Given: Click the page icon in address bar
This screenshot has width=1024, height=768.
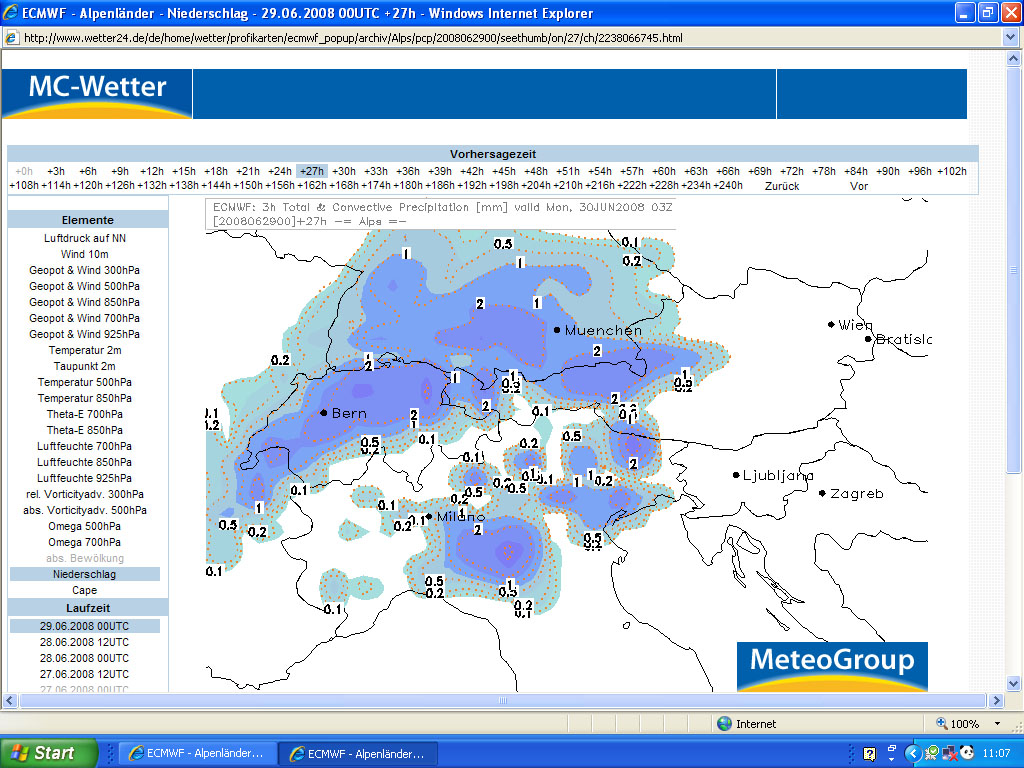Looking at the screenshot, I should point(12,38).
